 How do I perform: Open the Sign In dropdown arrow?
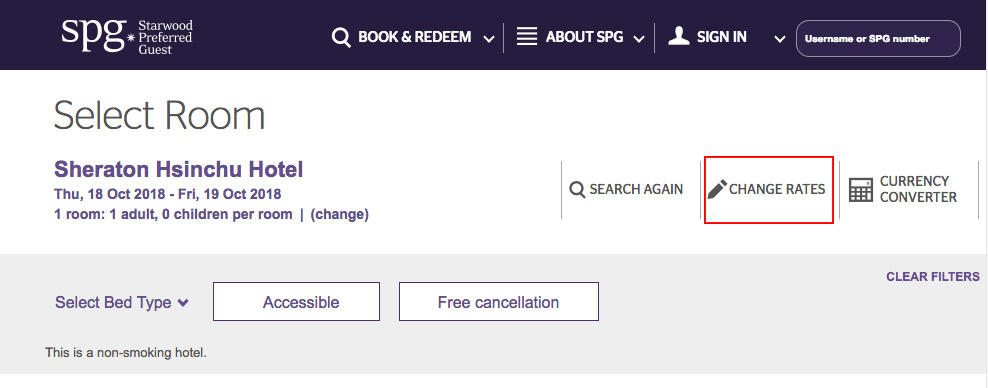coord(779,40)
